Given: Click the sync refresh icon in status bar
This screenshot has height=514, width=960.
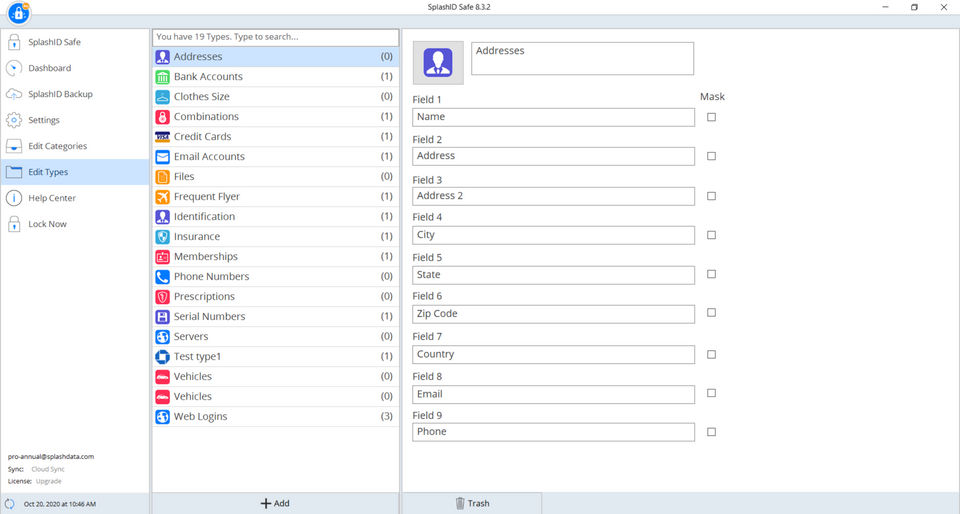Looking at the screenshot, I should (x=9, y=504).
